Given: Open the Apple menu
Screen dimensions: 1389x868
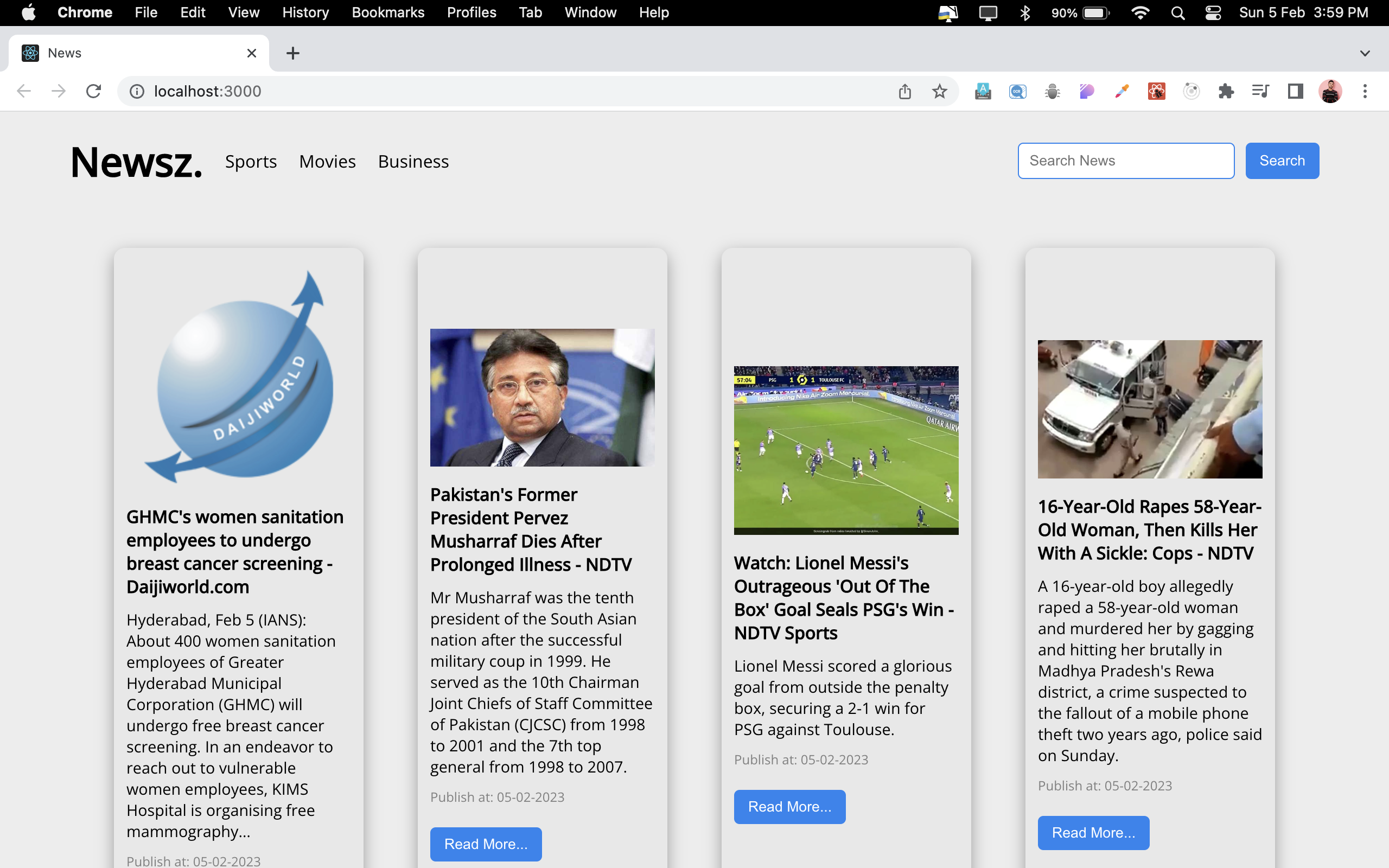Looking at the screenshot, I should coord(29,12).
